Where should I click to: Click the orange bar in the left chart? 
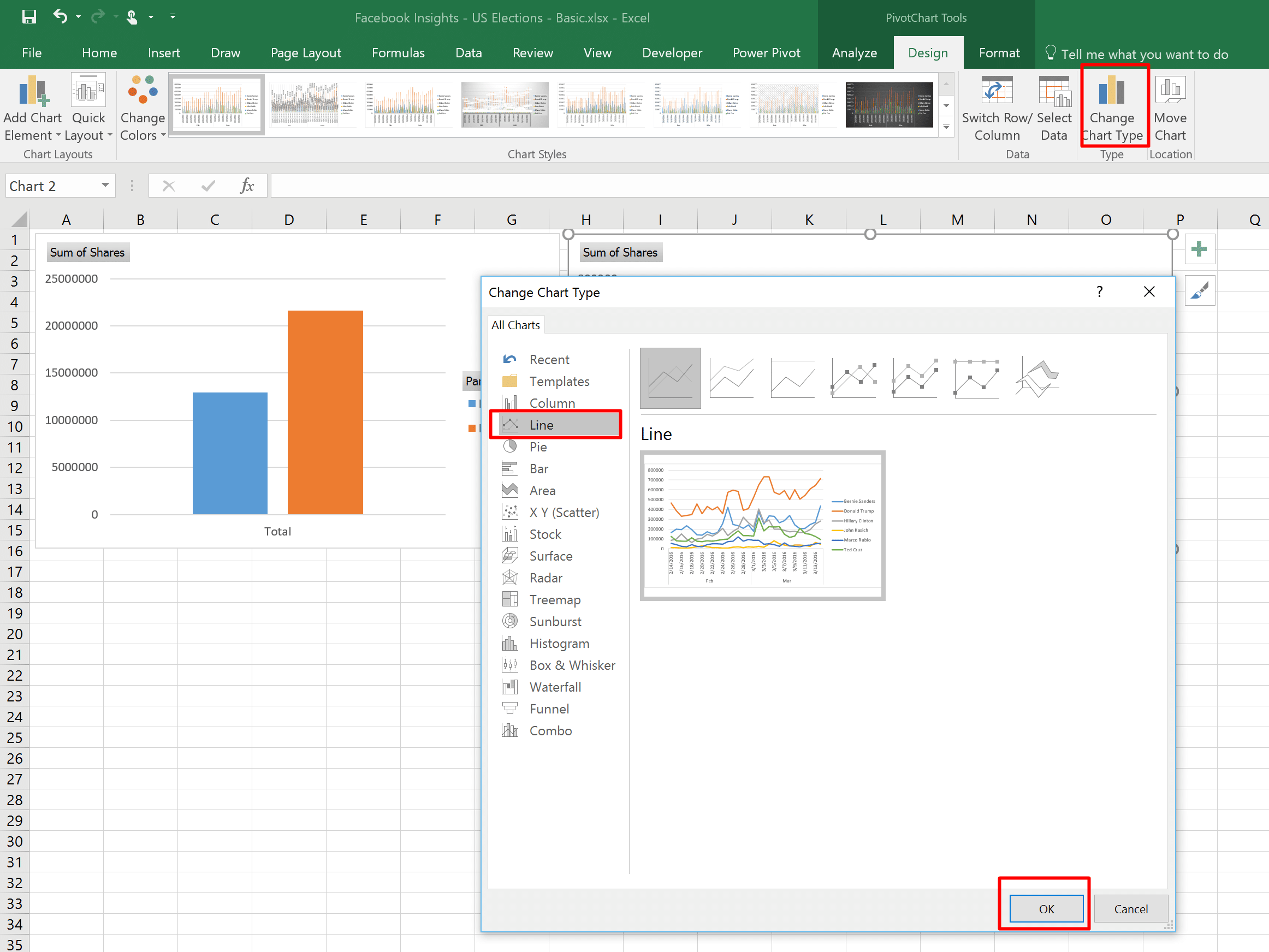point(325,412)
